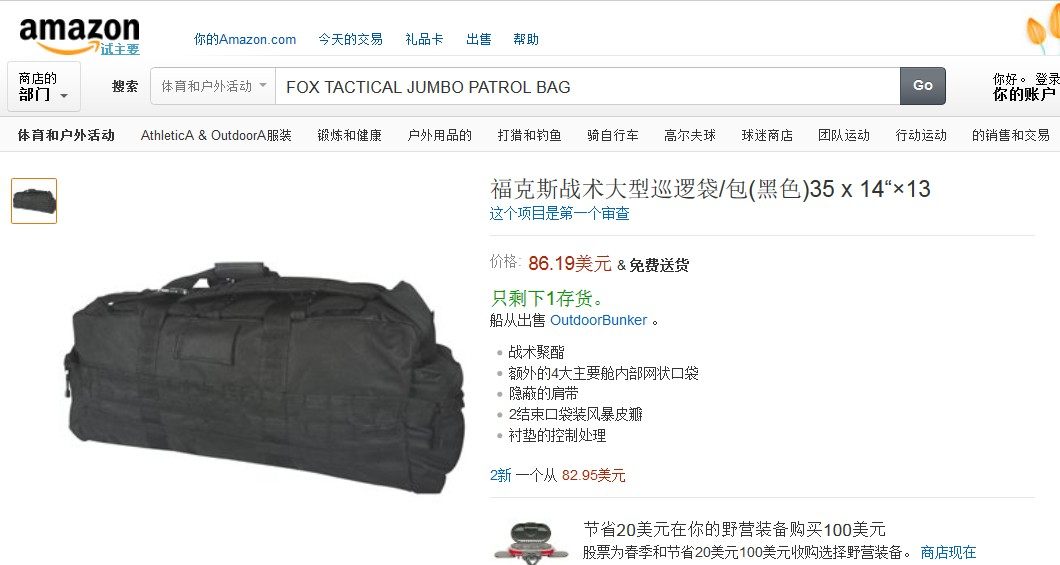
Task: Click the search field containing FOX TACTICAL
Action: pos(587,87)
